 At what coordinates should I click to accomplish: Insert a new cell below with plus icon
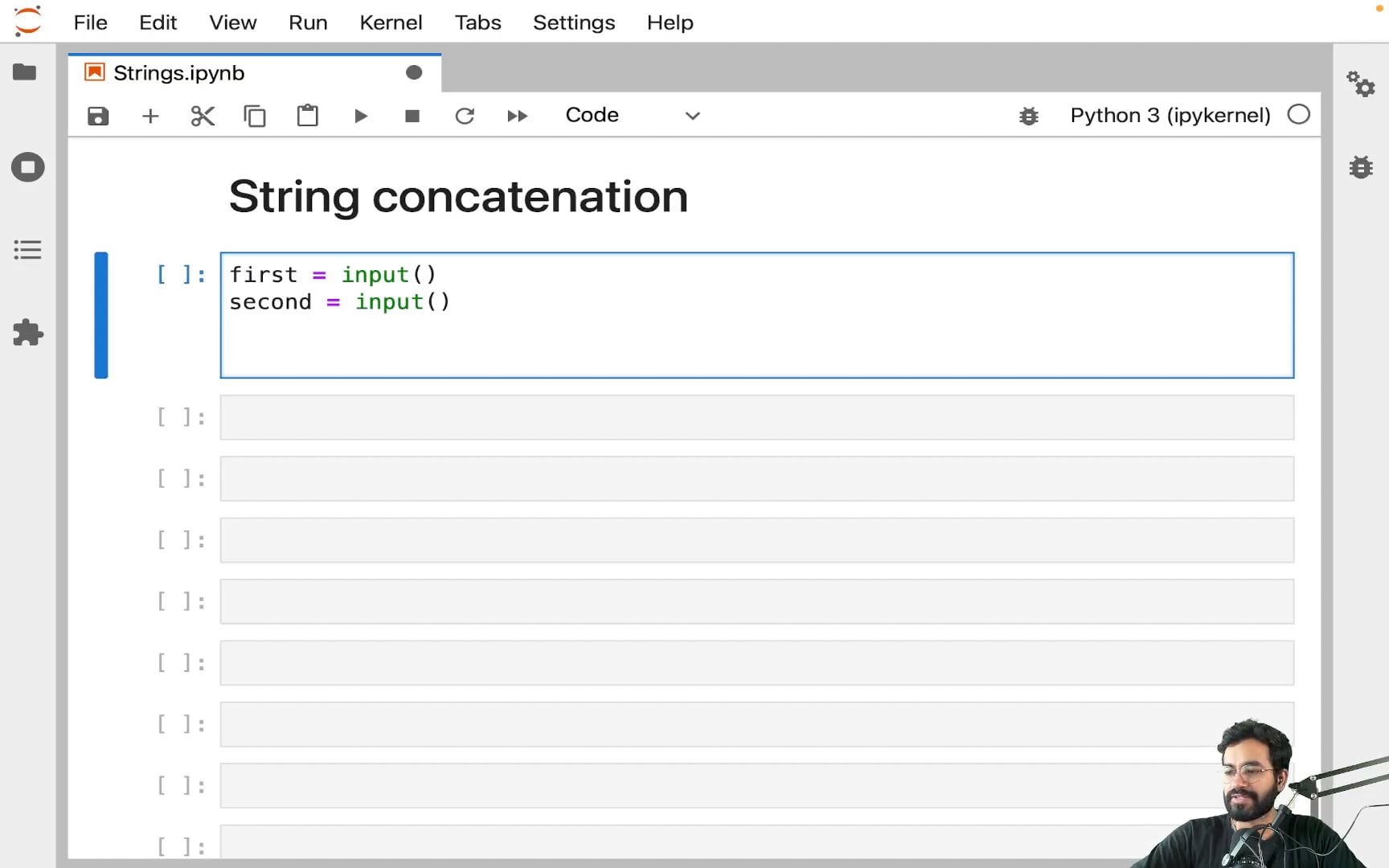(x=150, y=117)
